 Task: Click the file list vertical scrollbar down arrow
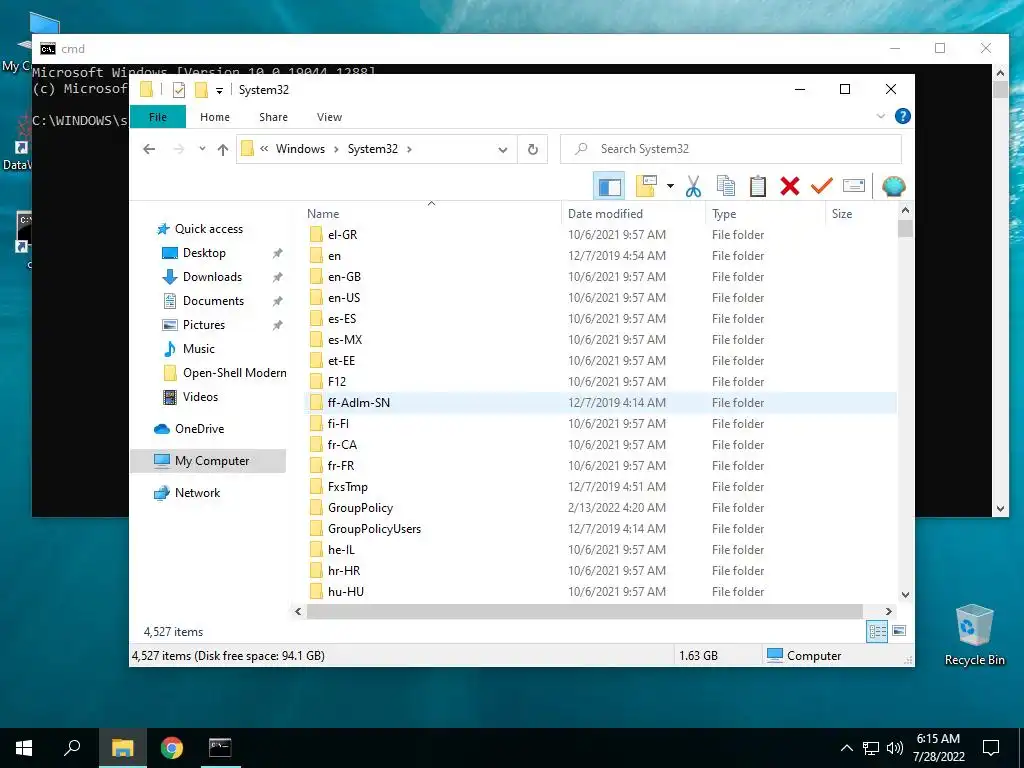(x=905, y=595)
